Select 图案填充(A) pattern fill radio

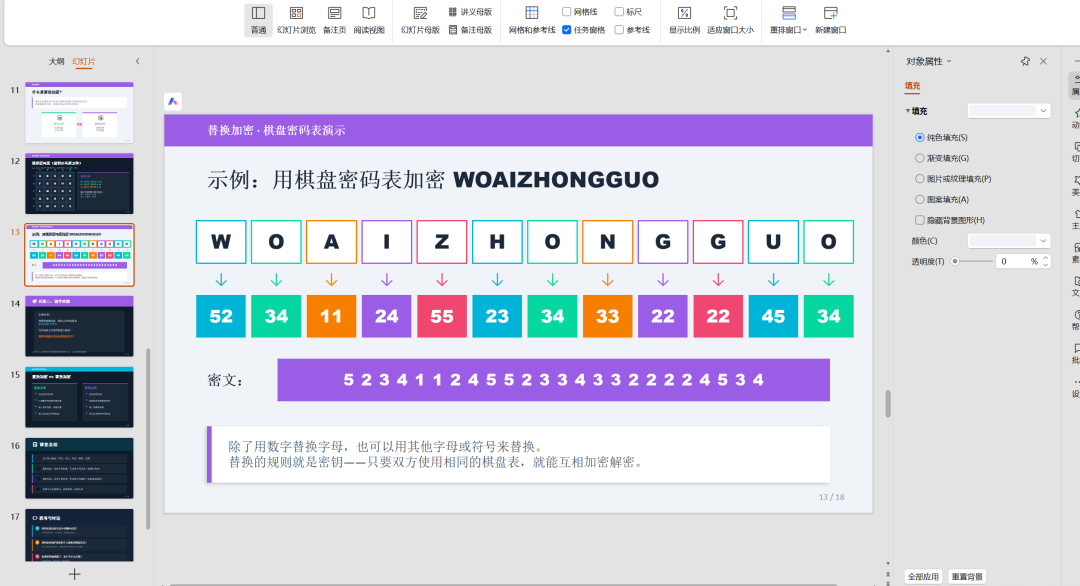920,200
